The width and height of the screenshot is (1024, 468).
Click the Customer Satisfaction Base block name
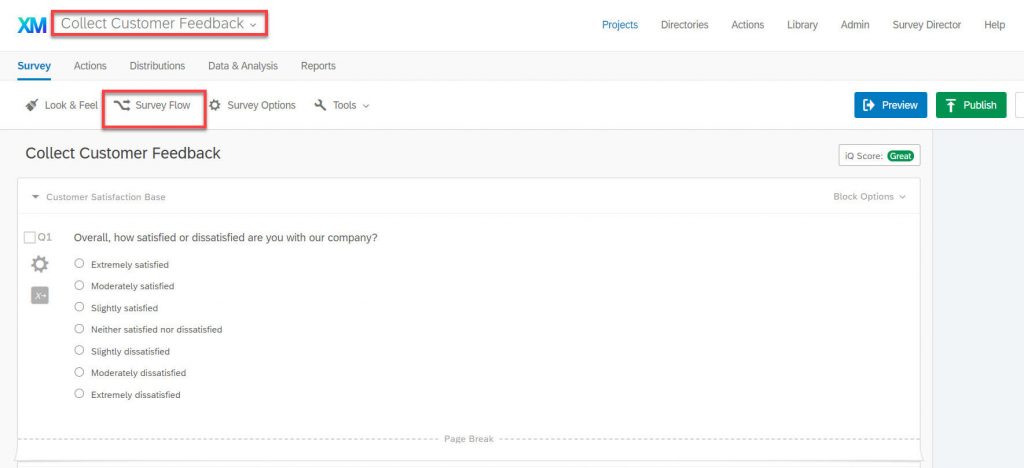pyautogui.click(x=106, y=196)
